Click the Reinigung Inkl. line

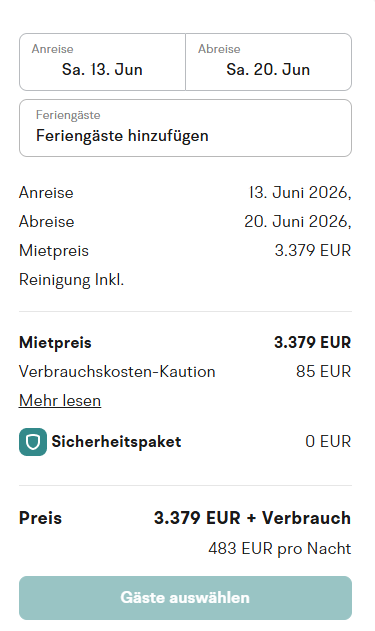click(x=72, y=280)
